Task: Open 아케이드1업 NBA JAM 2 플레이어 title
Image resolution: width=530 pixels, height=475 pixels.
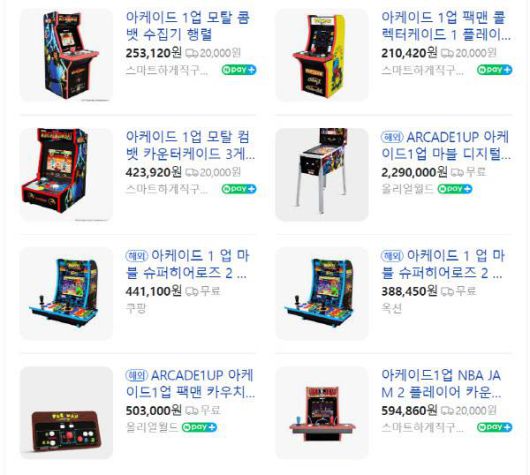Action: (x=441, y=384)
